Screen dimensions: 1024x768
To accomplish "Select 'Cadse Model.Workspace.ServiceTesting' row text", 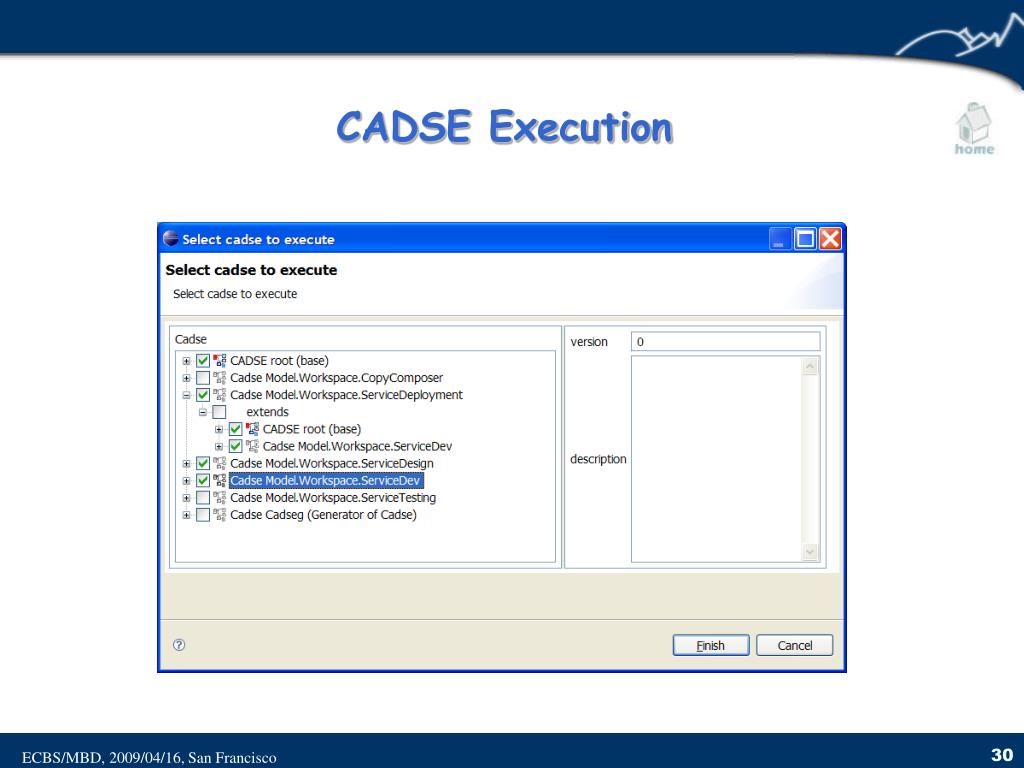I will pos(333,498).
